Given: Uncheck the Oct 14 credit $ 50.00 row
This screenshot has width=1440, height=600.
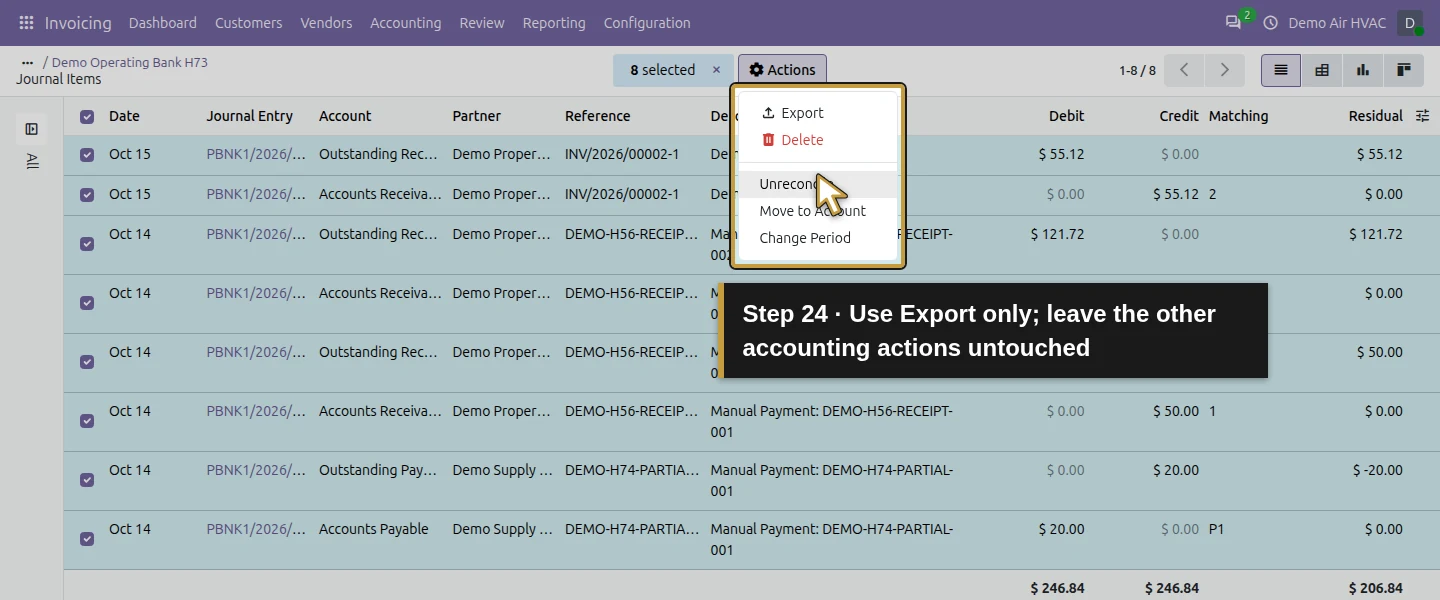Looking at the screenshot, I should [87, 420].
